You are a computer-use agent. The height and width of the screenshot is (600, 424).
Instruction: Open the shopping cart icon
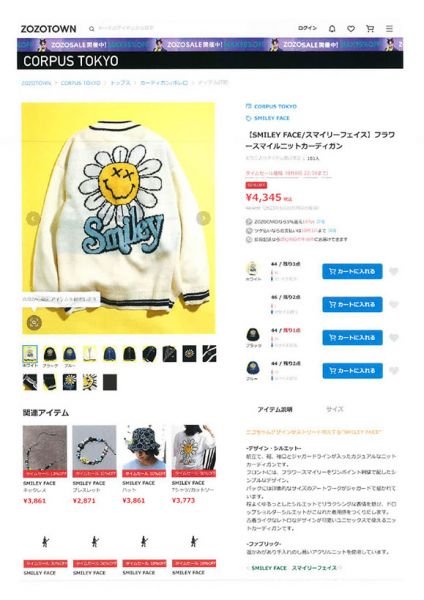[x=370, y=28]
